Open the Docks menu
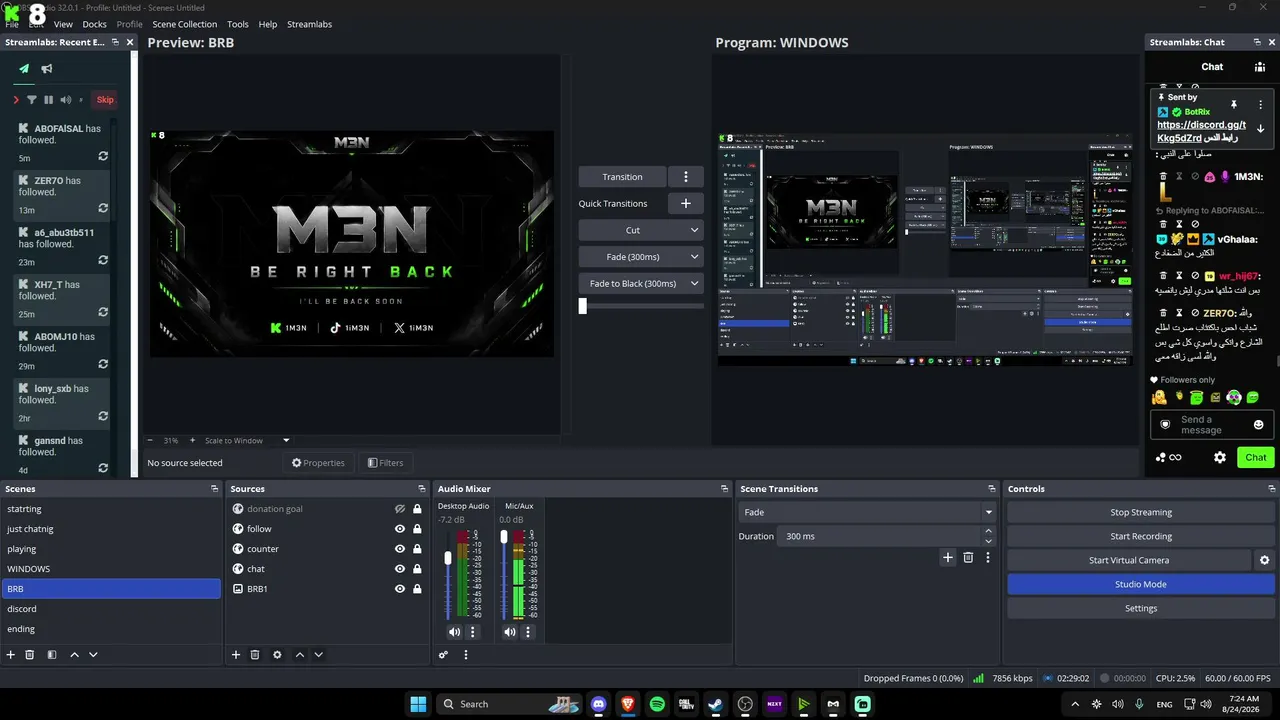This screenshot has height=720, width=1280. tap(94, 24)
